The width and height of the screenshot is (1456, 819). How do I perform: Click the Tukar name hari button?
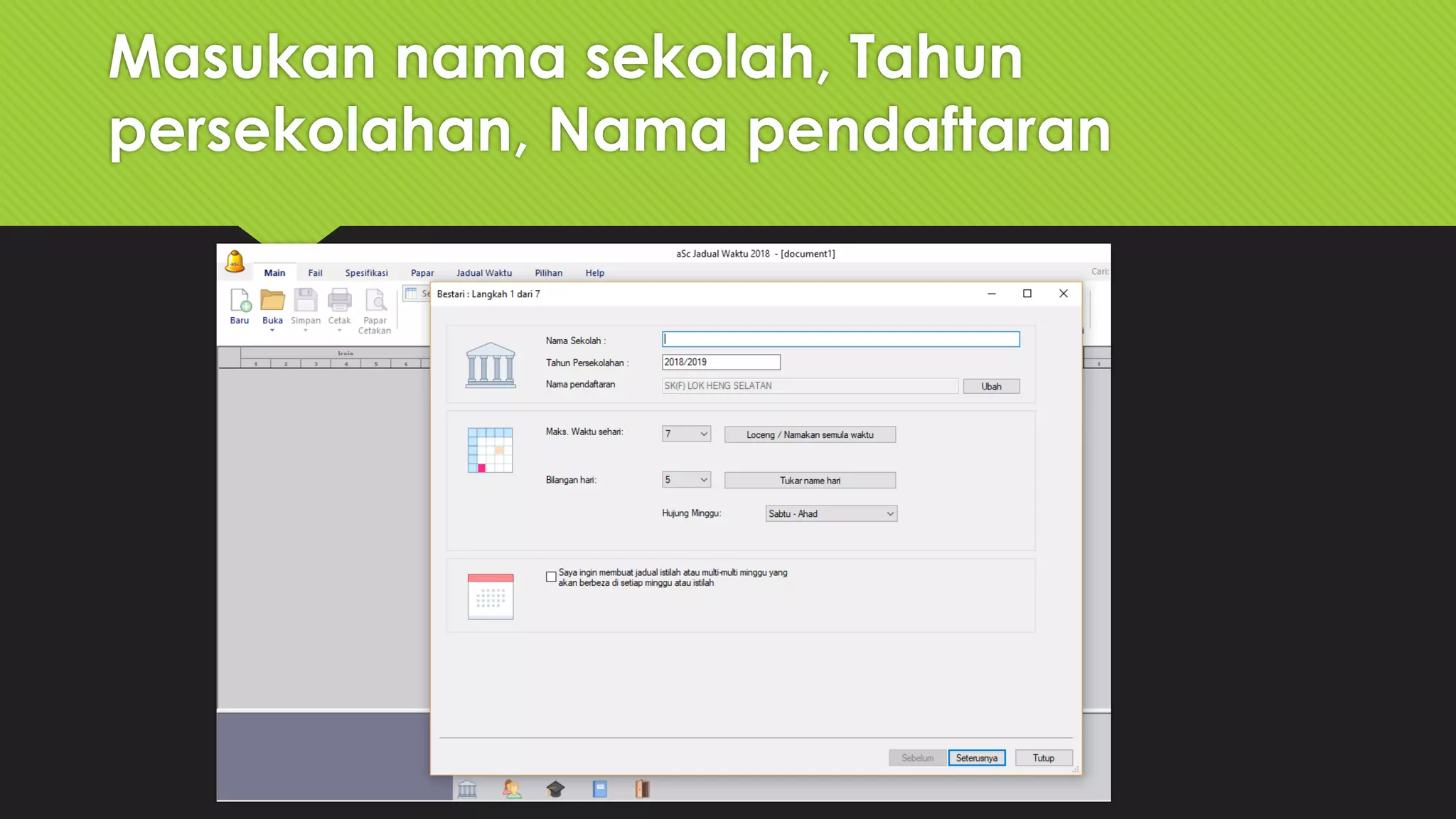(x=810, y=481)
